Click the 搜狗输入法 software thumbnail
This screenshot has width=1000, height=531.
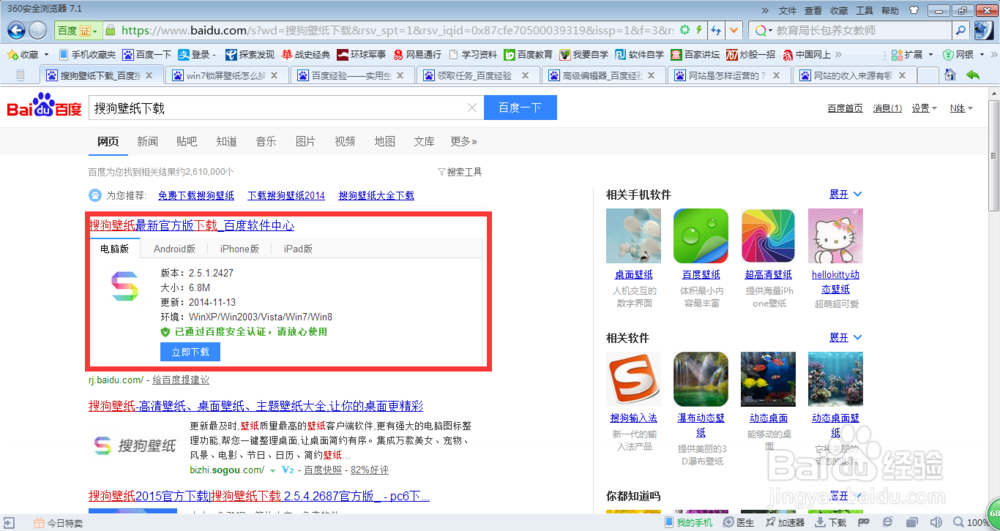(x=633, y=379)
